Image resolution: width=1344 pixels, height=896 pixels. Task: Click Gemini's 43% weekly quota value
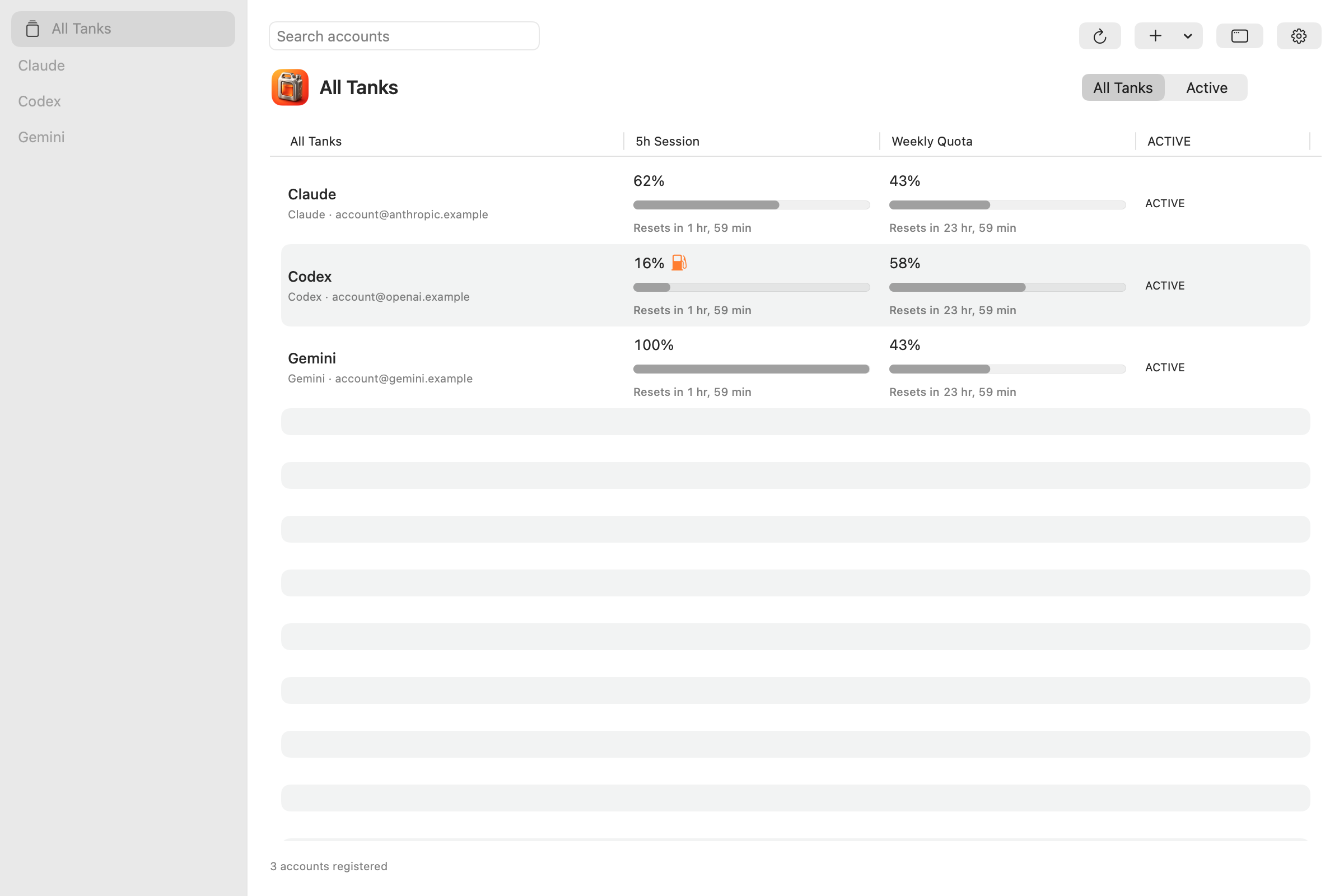click(904, 344)
